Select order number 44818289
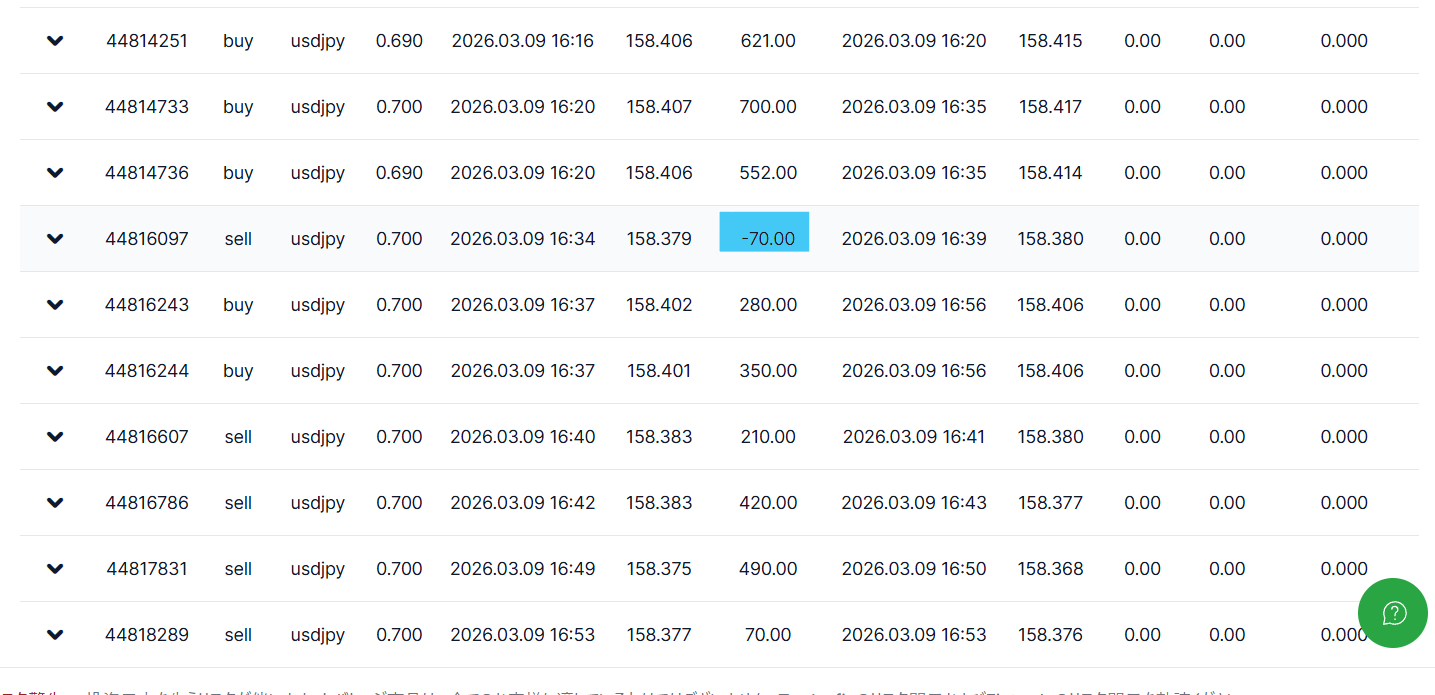Image resolution: width=1435 pixels, height=695 pixels. [x=147, y=635]
